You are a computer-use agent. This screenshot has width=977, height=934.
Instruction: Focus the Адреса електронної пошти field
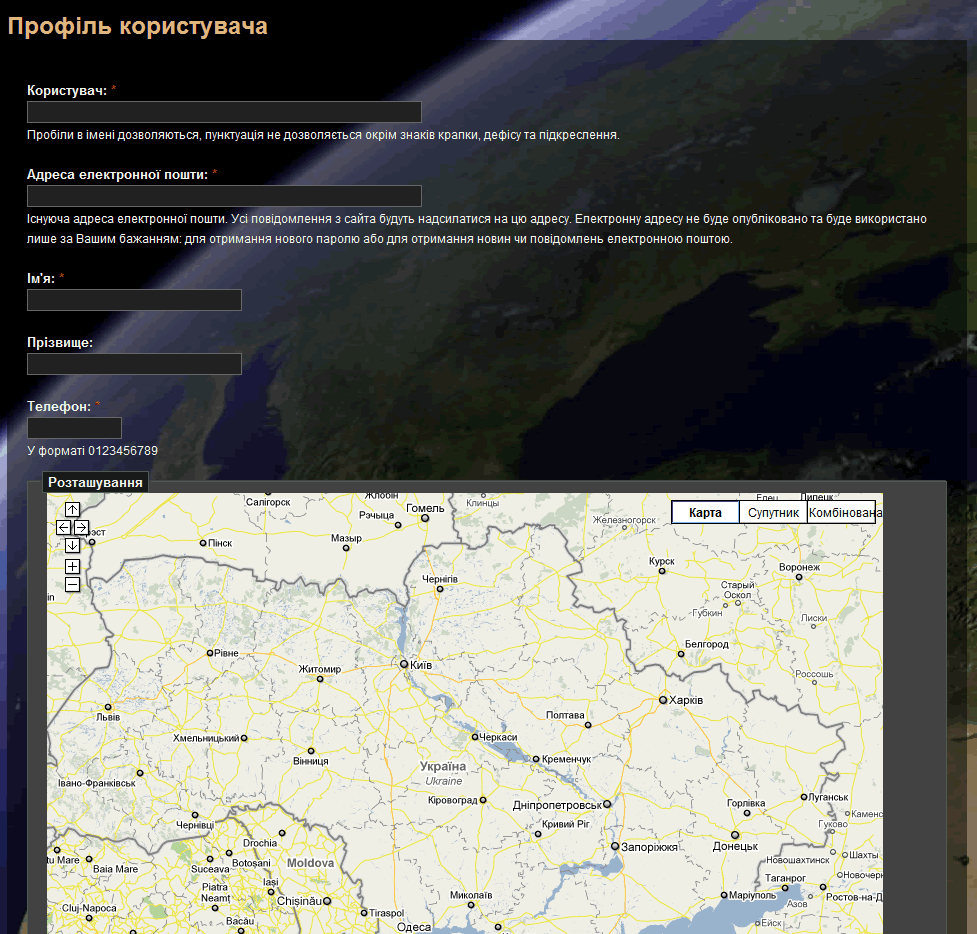point(224,196)
